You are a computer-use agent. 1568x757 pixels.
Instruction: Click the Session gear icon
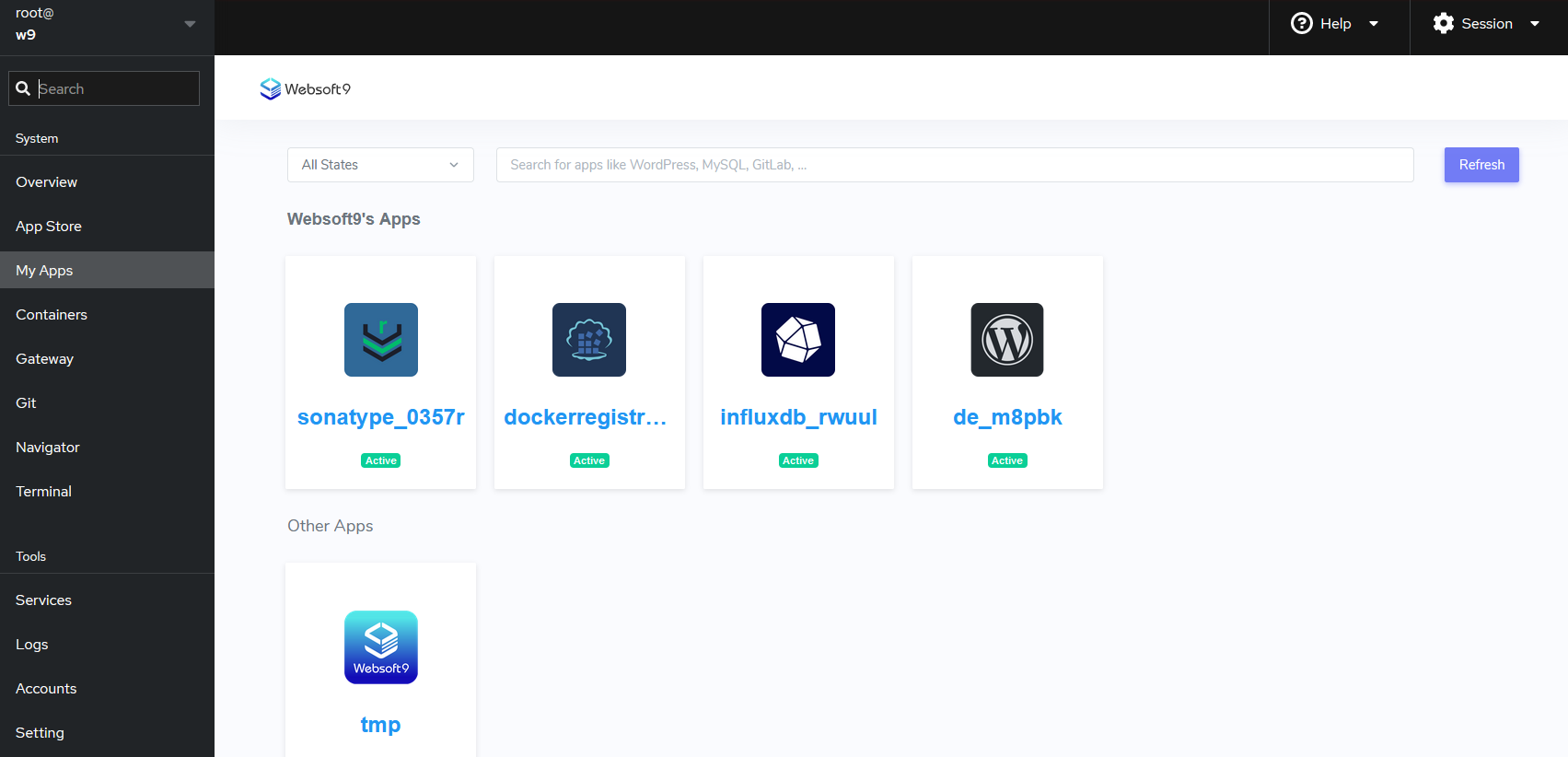(1443, 24)
